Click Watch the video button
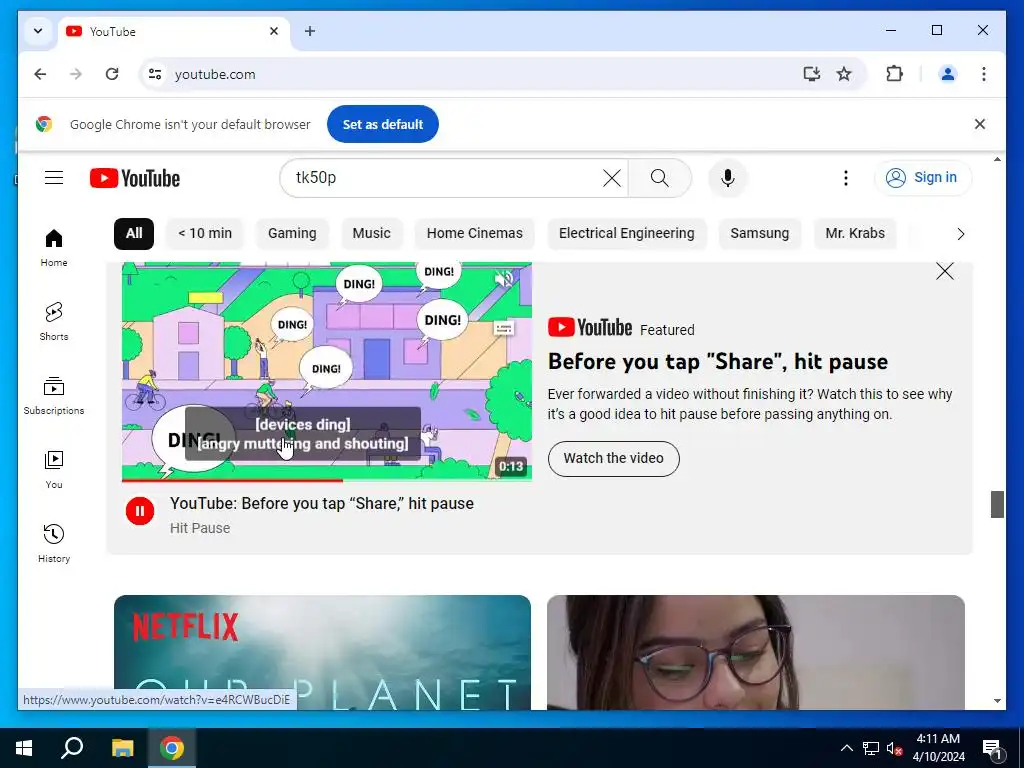The width and height of the screenshot is (1024, 768). tap(613, 458)
